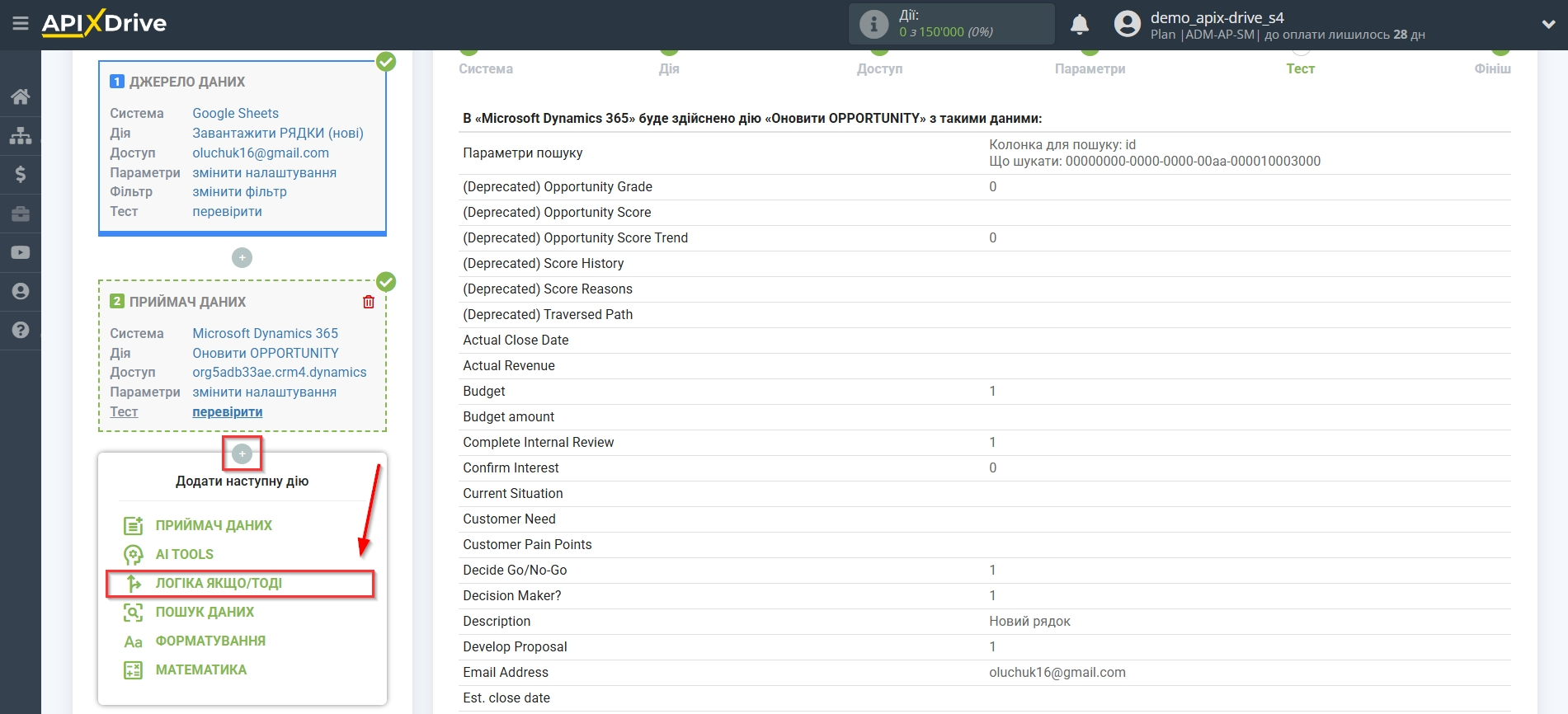Open the notifications bell
This screenshot has height=714, width=1568.
[x=1080, y=24]
